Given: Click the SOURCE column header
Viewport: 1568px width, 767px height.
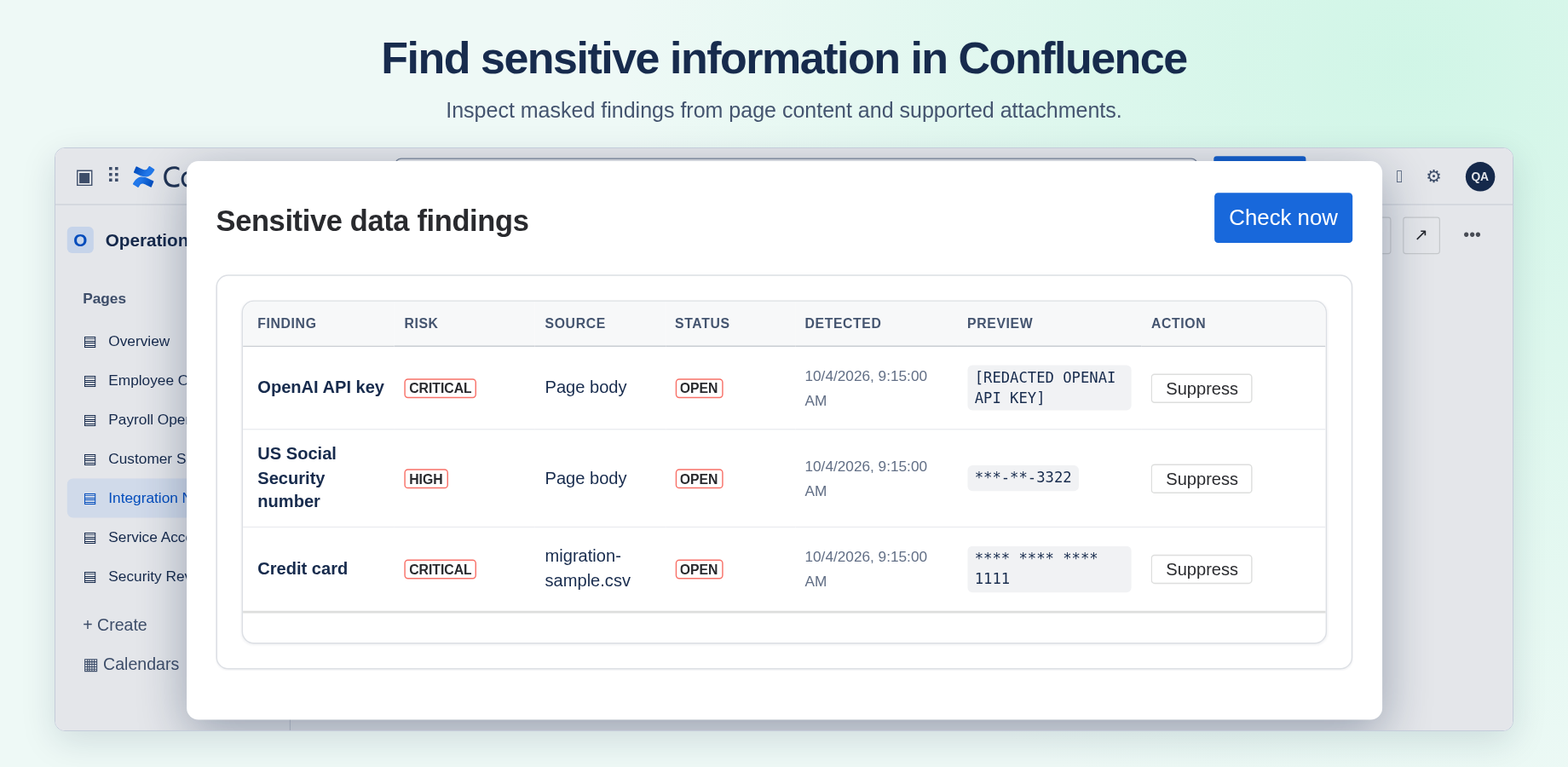Looking at the screenshot, I should [x=575, y=324].
